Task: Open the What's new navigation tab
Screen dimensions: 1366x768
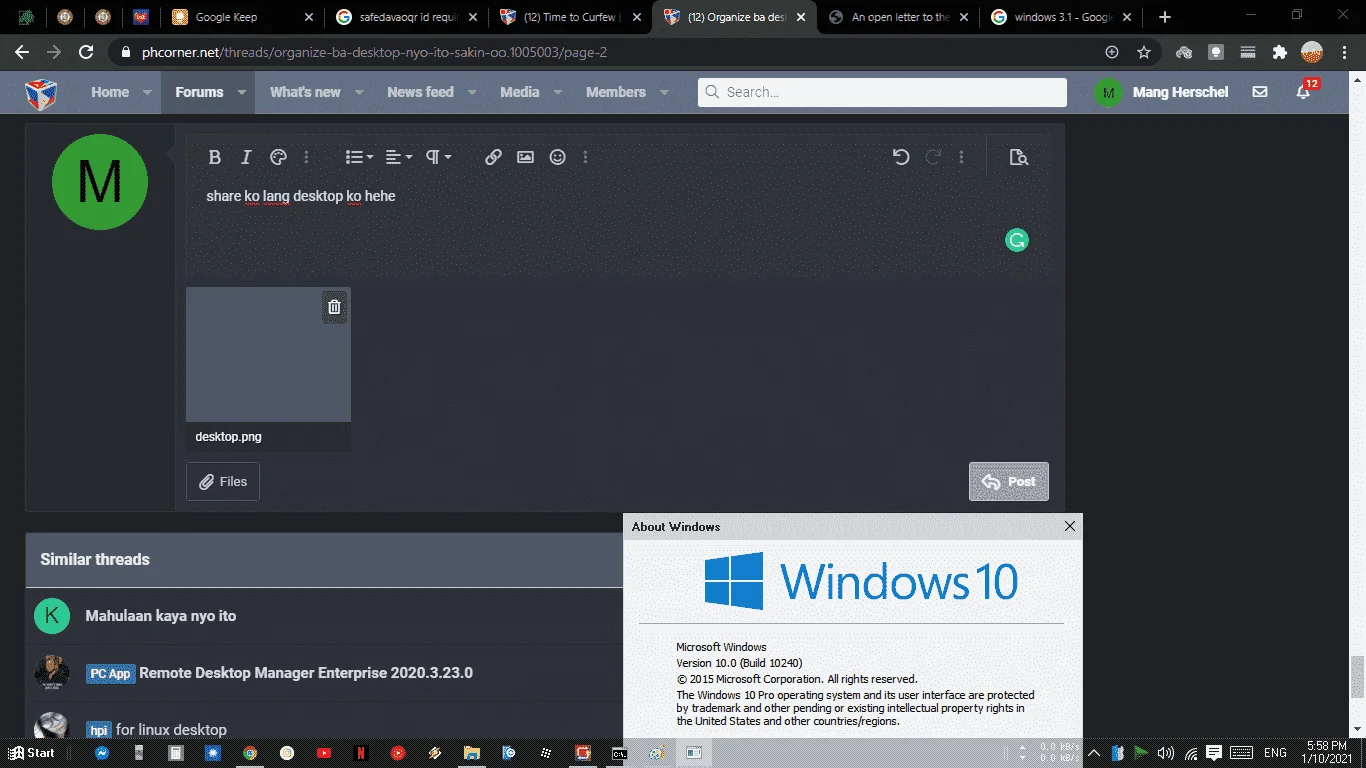Action: click(x=305, y=92)
